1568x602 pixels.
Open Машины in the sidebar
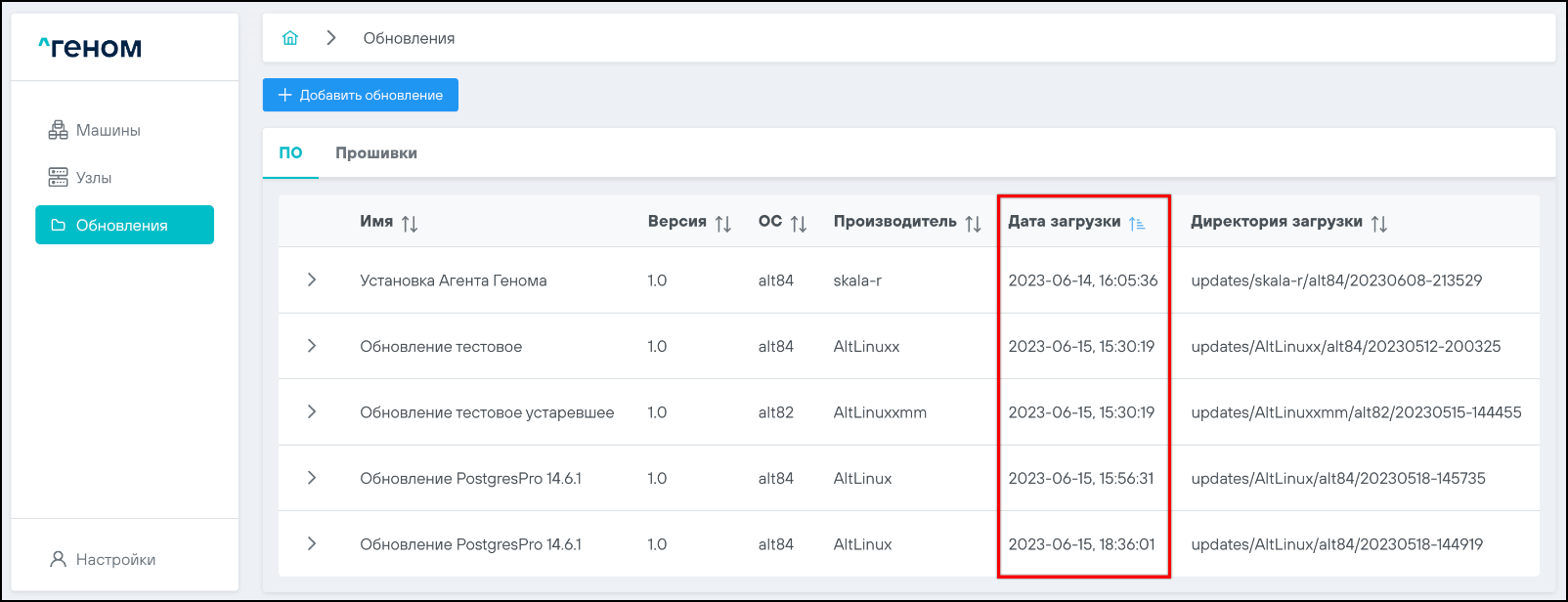pyautogui.click(x=108, y=130)
